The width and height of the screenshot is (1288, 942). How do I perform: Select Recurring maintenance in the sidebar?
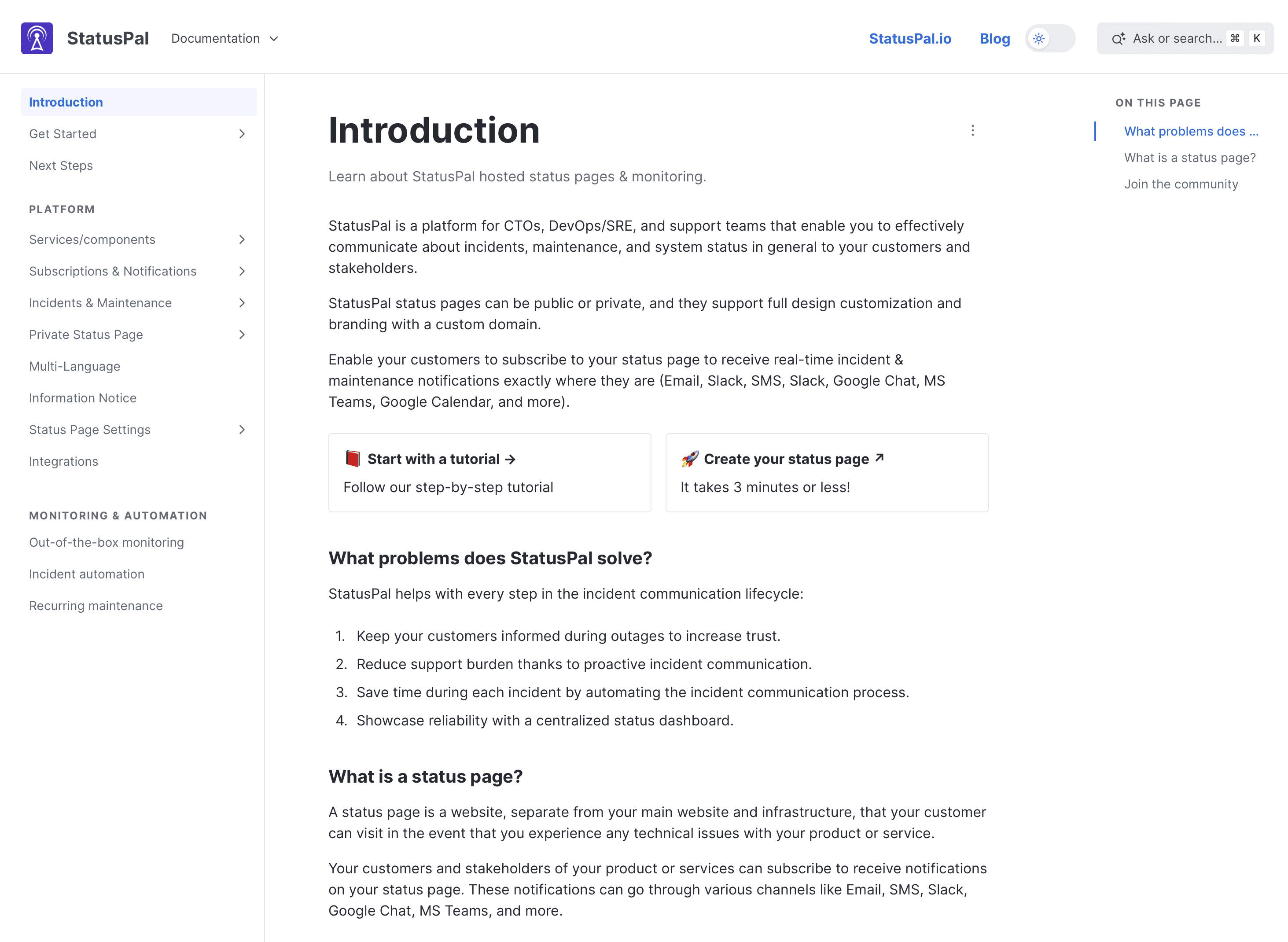[x=96, y=605]
